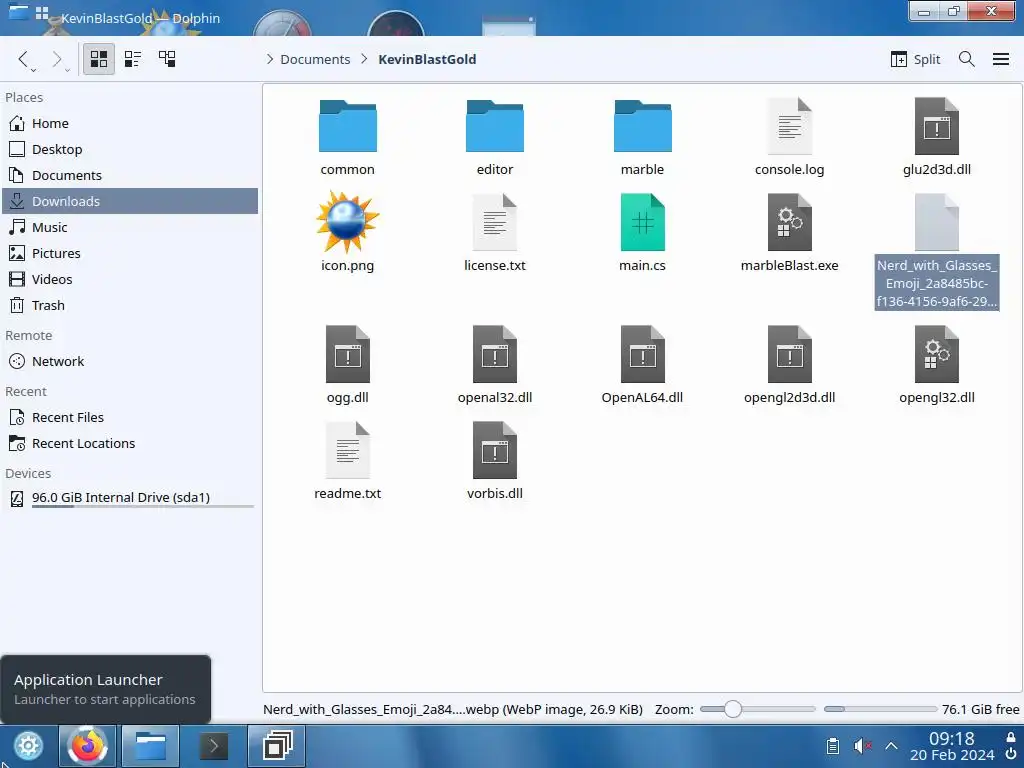Click the status bar file info text
This screenshot has height=768, width=1024.
pyautogui.click(x=453, y=709)
